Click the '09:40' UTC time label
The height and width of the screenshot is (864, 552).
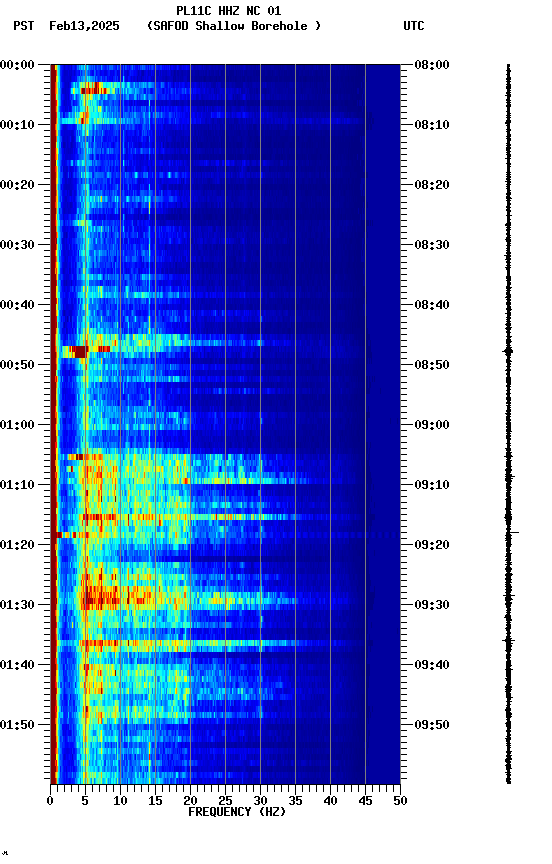click(432, 665)
